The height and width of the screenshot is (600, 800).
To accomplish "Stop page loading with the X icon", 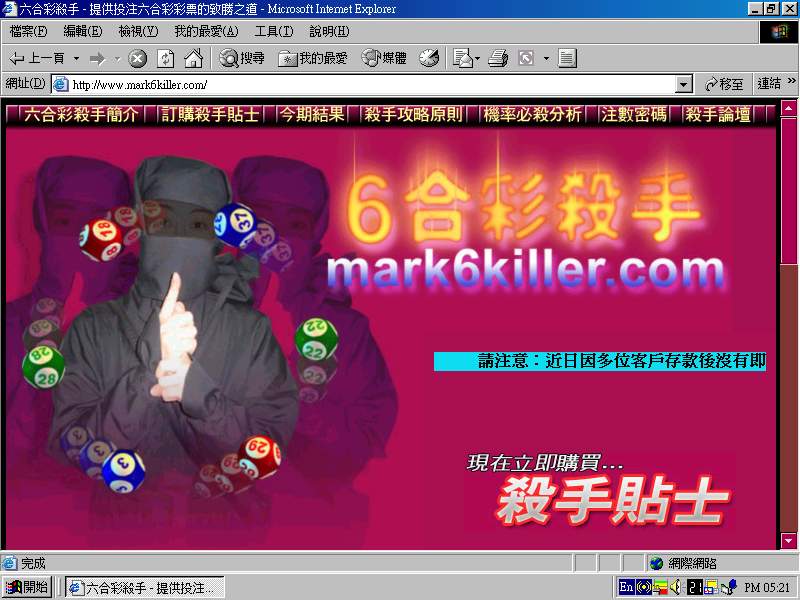I will coord(137,59).
